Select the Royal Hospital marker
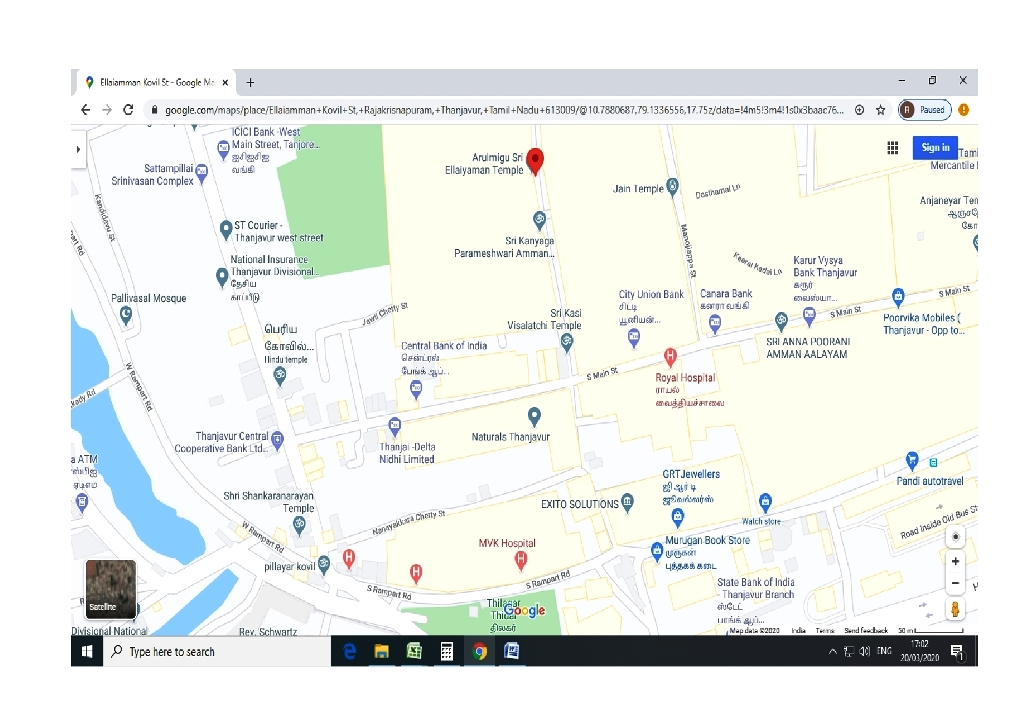This screenshot has width=1024, height=724. click(670, 356)
